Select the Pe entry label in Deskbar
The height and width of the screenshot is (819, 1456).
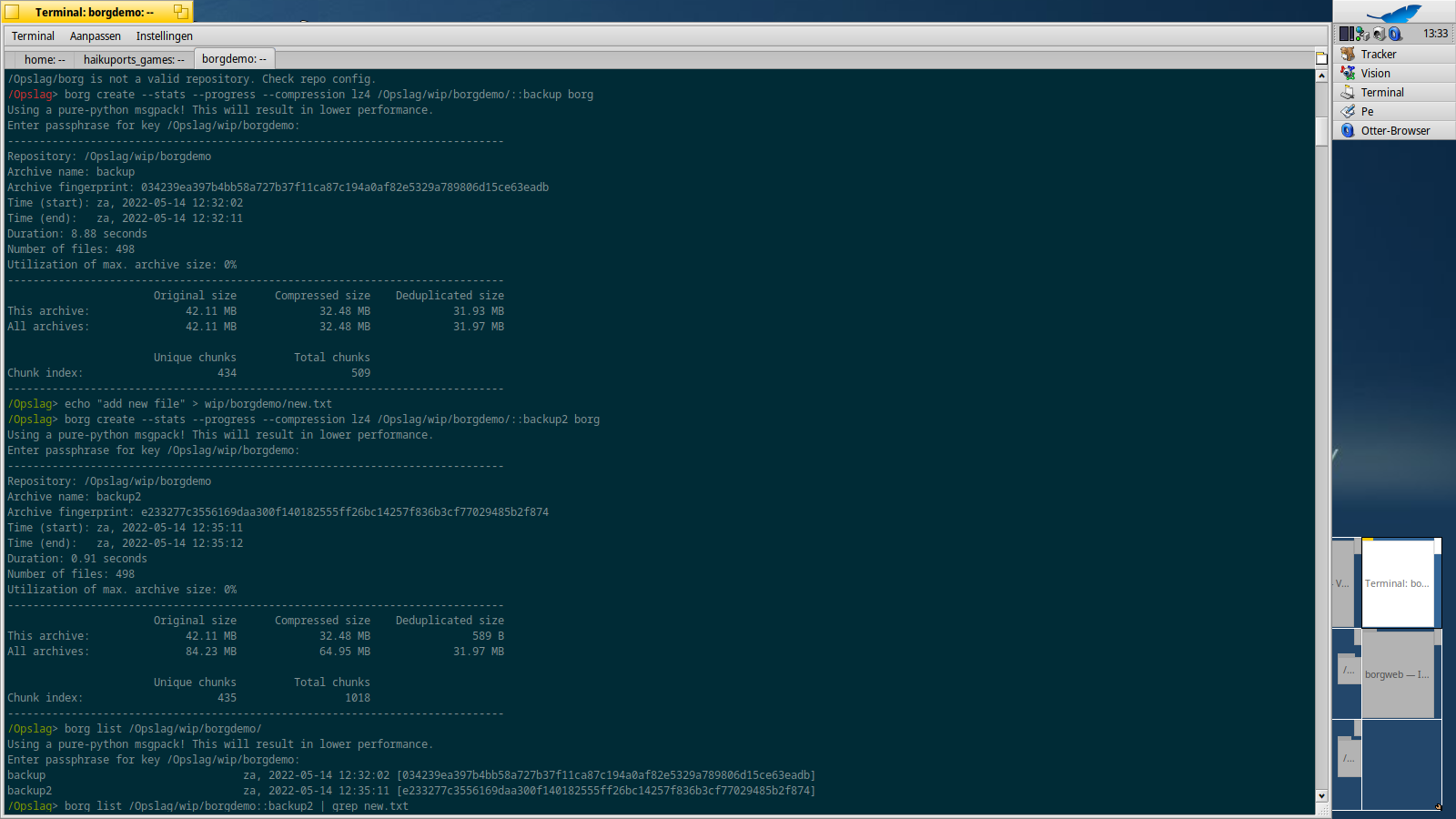[1367, 112]
